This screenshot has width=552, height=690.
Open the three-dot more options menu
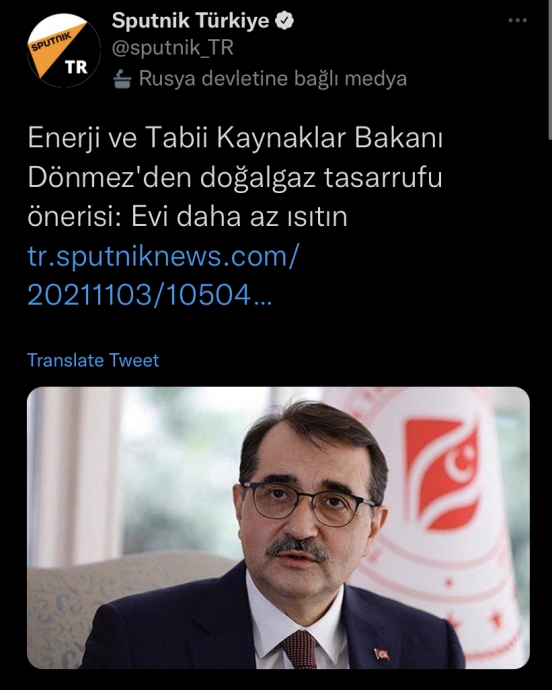(x=517, y=20)
